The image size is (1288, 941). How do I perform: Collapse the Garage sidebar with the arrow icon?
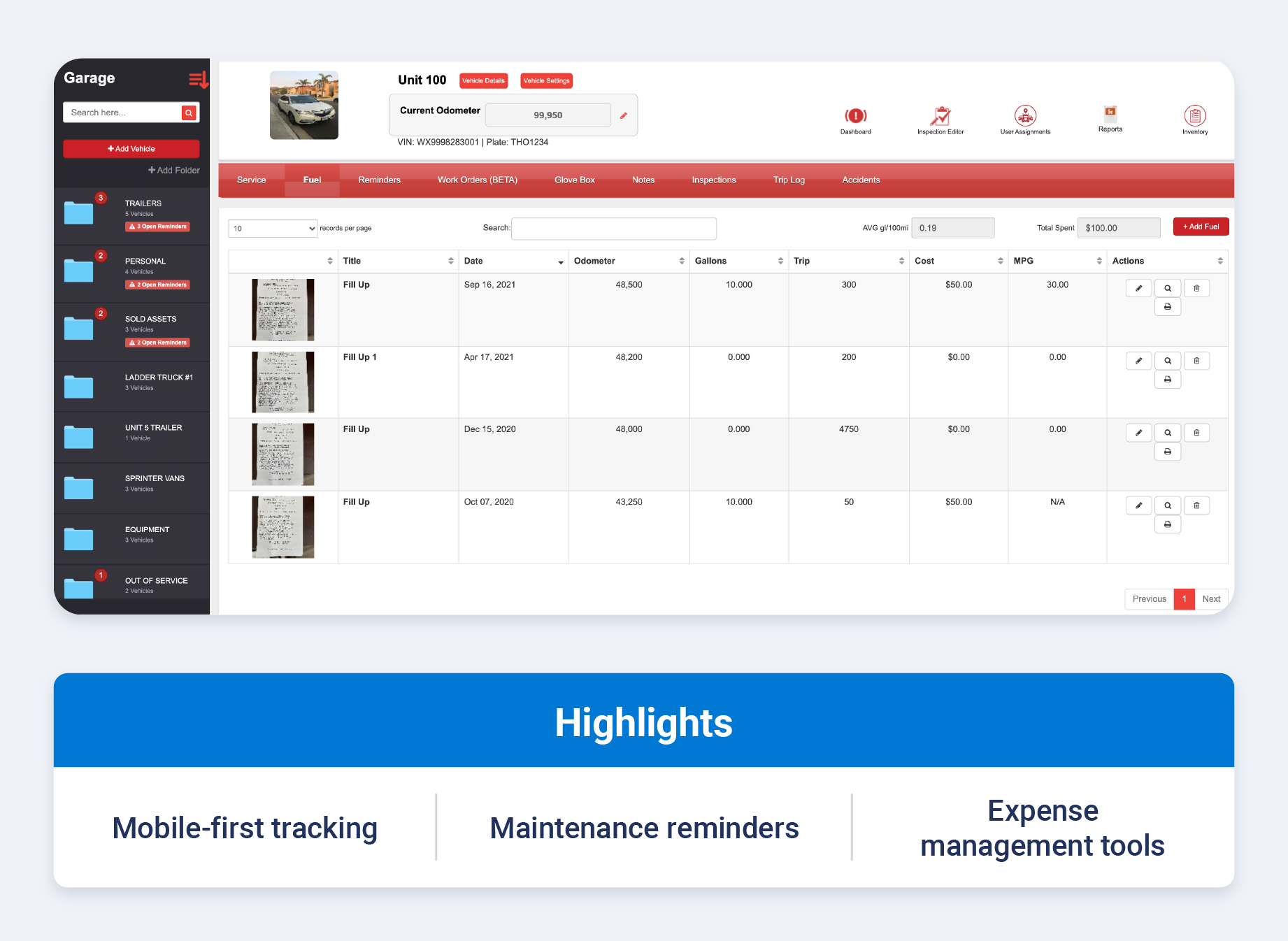[x=198, y=79]
